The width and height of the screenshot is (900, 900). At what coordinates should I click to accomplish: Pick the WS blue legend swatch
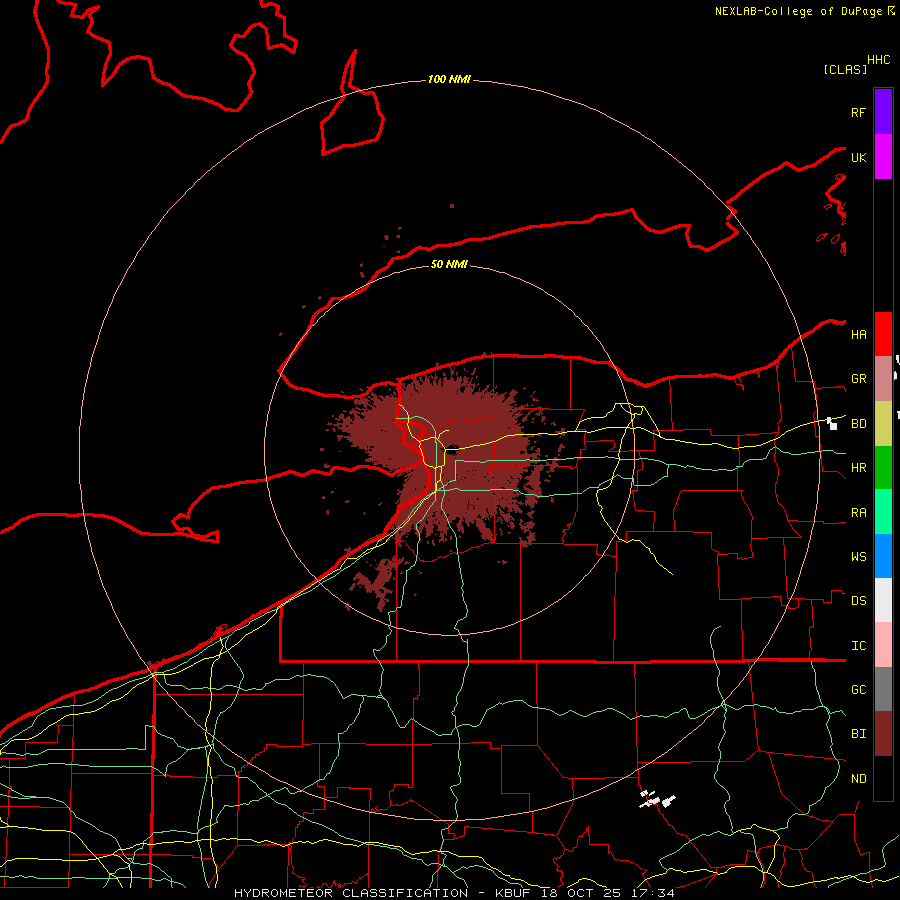coord(883,556)
